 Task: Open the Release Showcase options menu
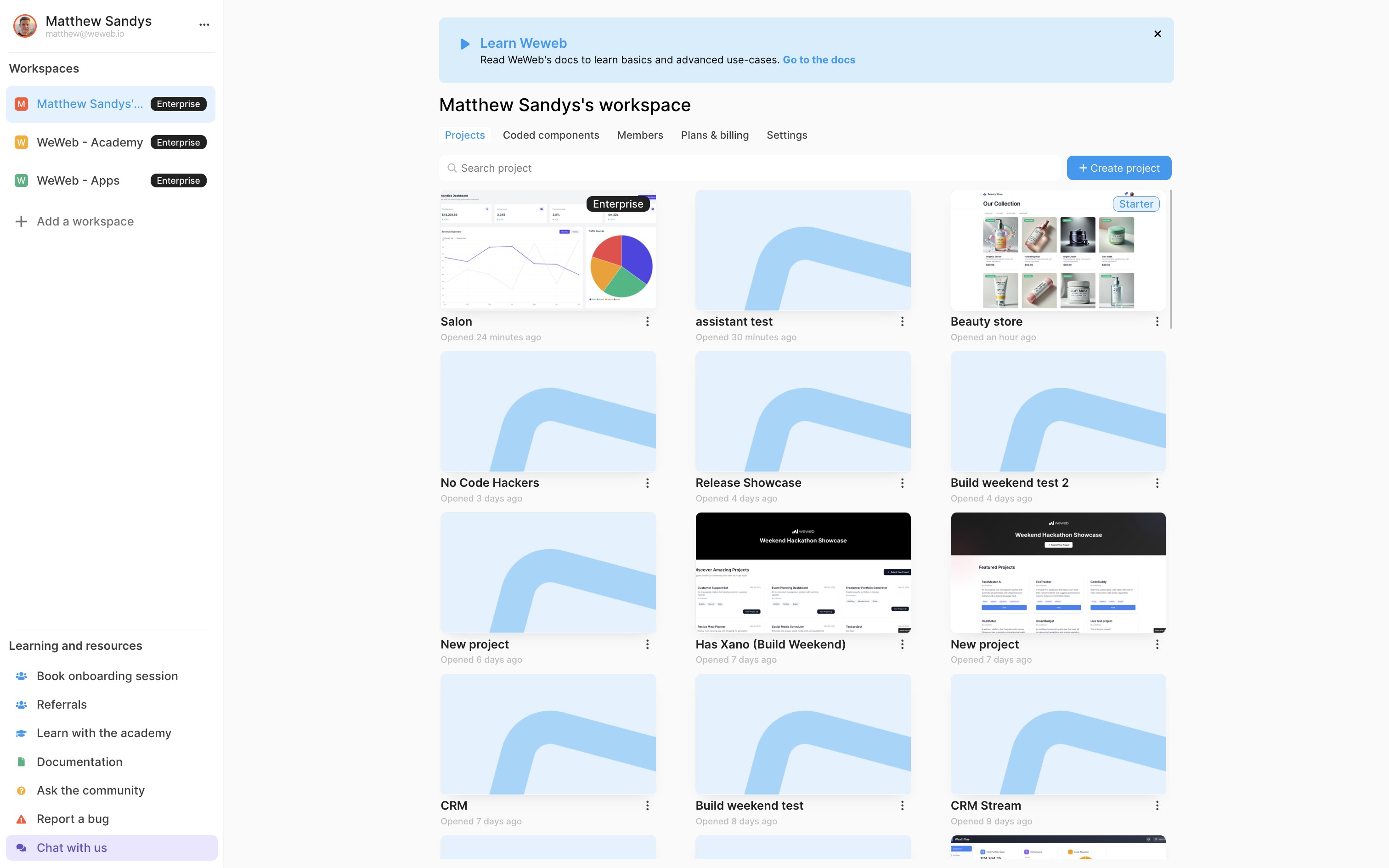(x=902, y=483)
